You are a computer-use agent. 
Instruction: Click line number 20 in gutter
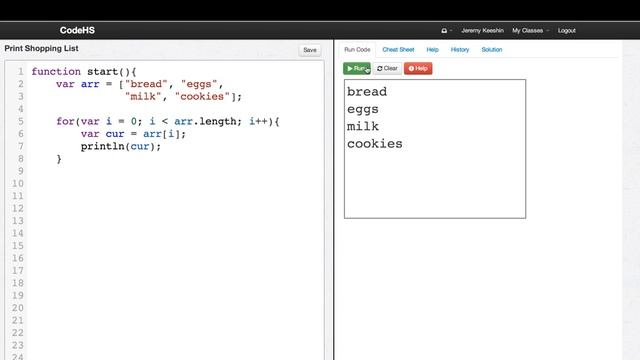coord(18,308)
